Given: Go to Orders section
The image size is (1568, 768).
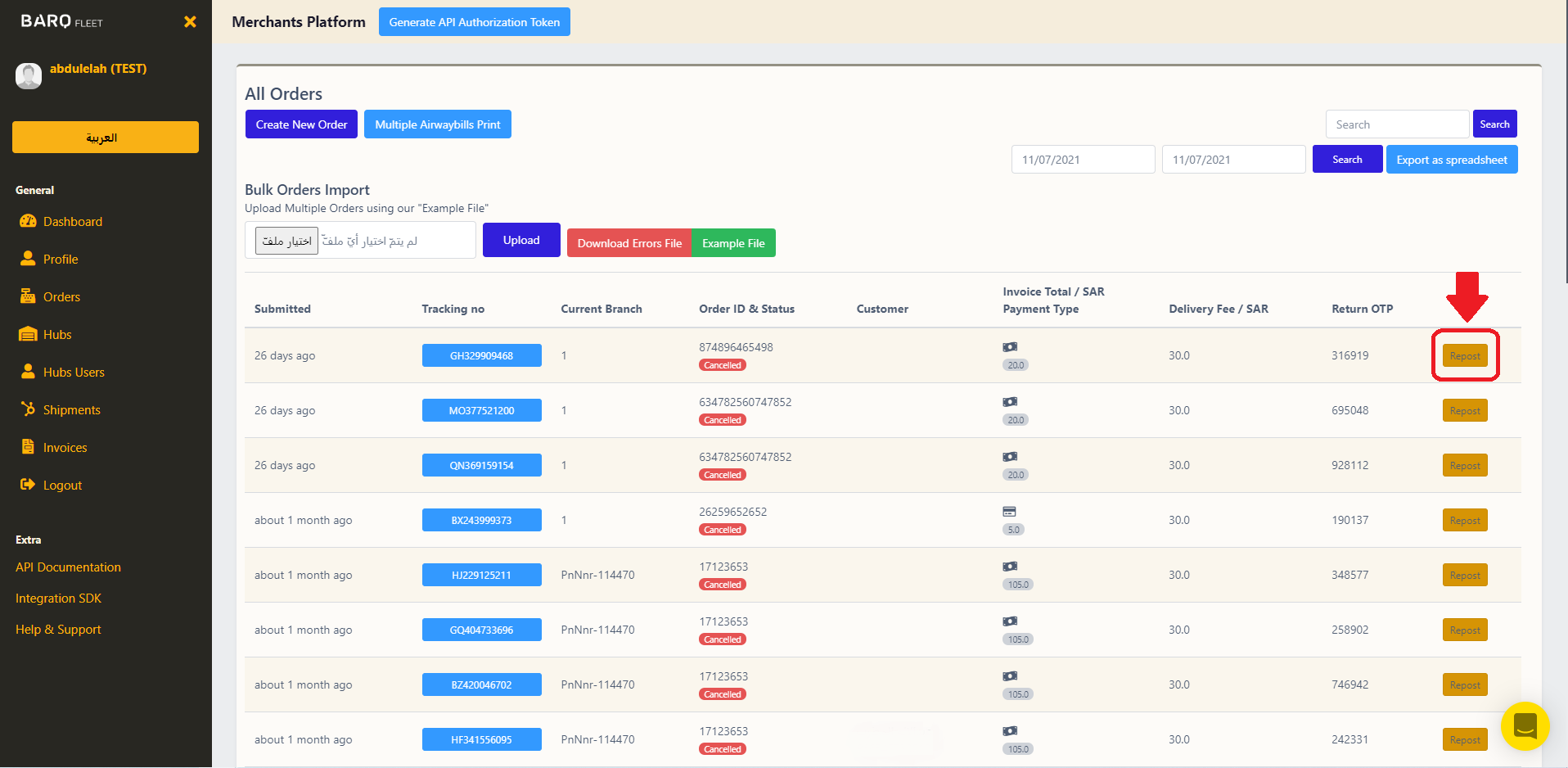Looking at the screenshot, I should tap(61, 296).
